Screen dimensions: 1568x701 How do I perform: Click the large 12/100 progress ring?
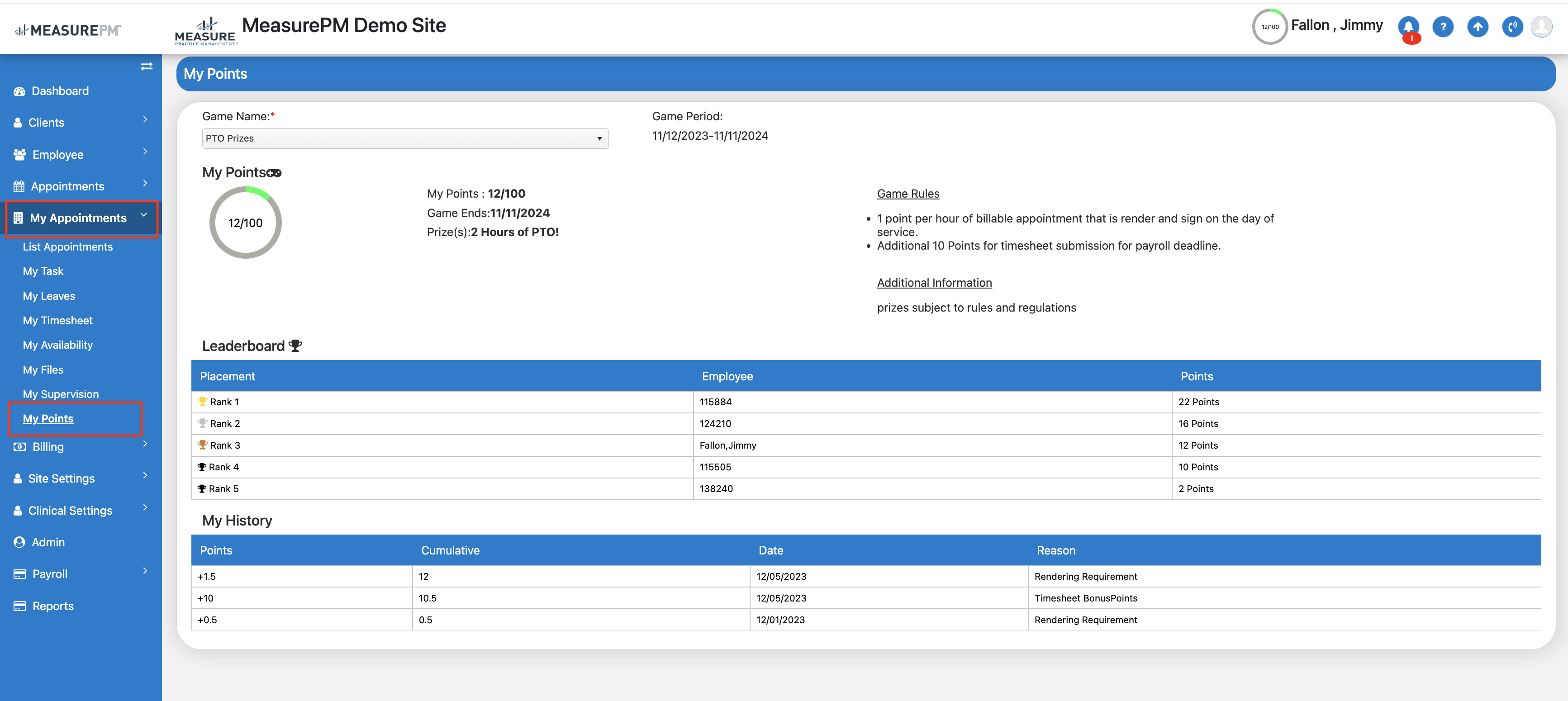(x=245, y=223)
